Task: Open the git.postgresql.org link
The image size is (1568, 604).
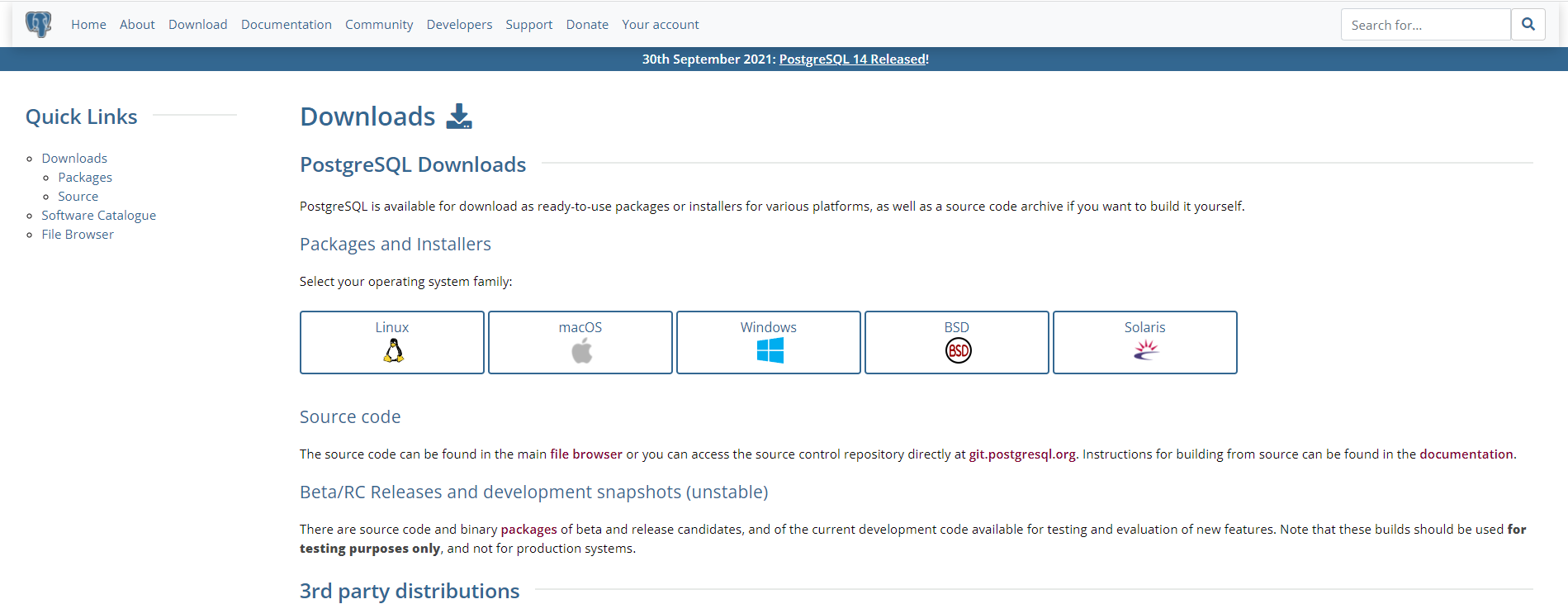Action: coord(1022,454)
